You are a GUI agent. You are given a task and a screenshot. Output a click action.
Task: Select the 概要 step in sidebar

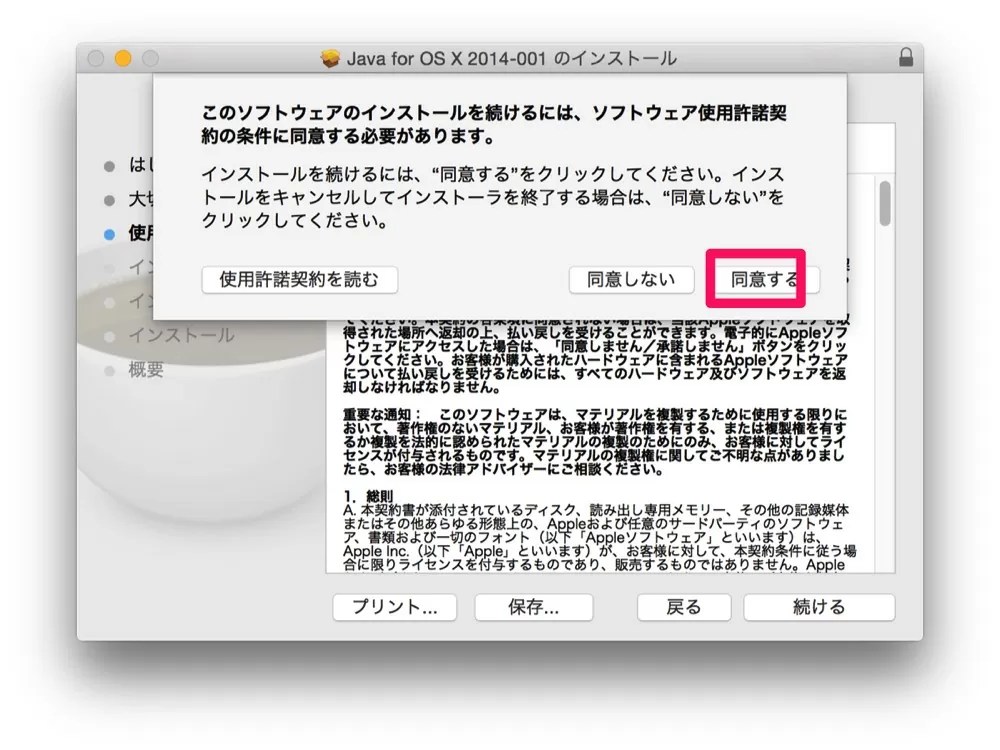[146, 369]
